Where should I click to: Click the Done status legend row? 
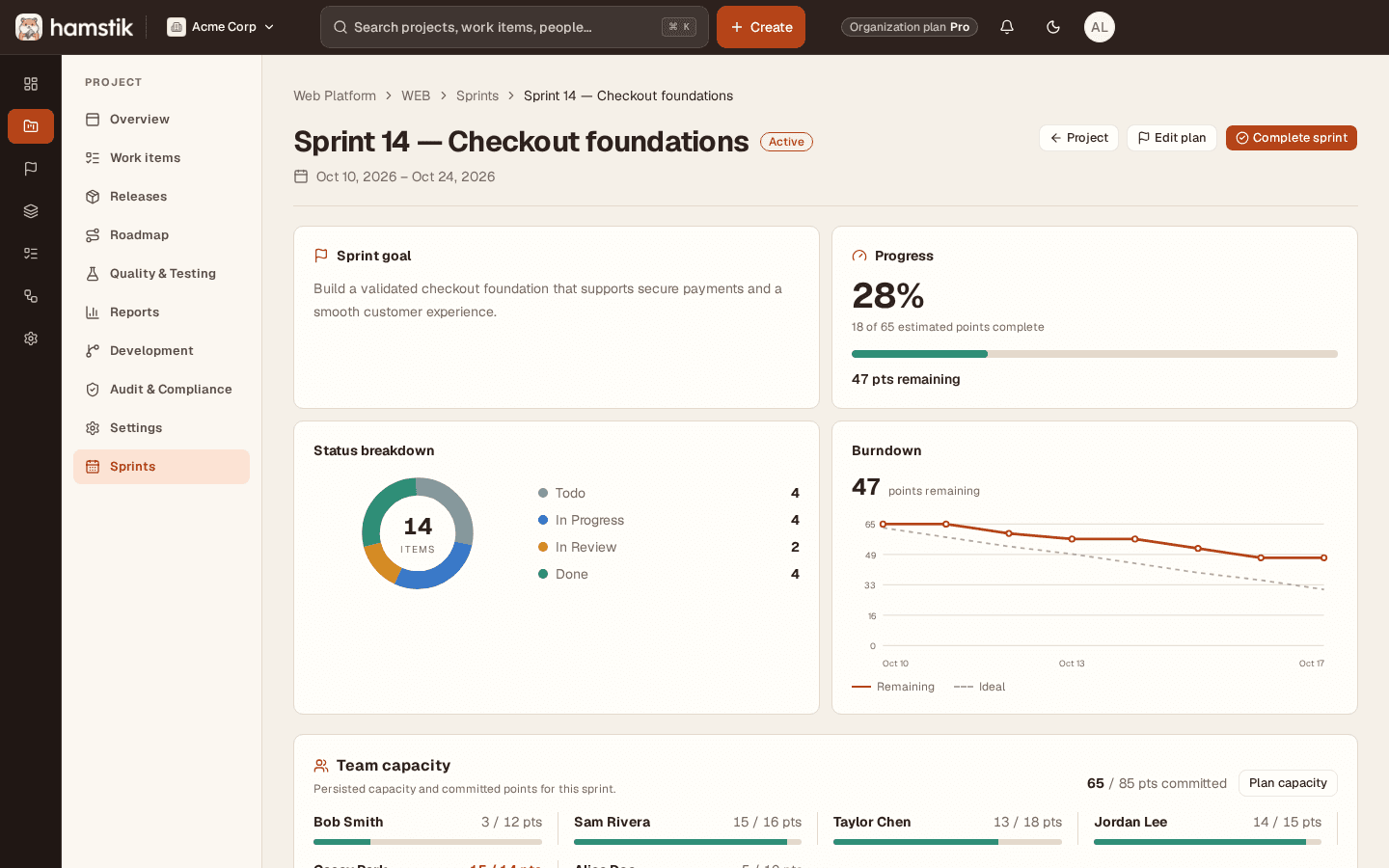point(668,574)
